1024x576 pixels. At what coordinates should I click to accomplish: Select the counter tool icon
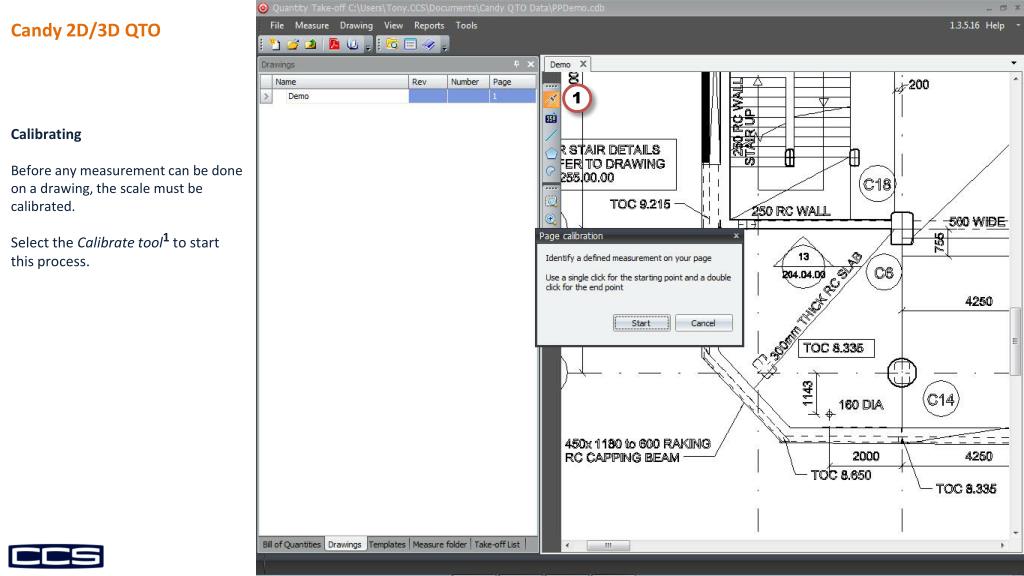coord(551,118)
